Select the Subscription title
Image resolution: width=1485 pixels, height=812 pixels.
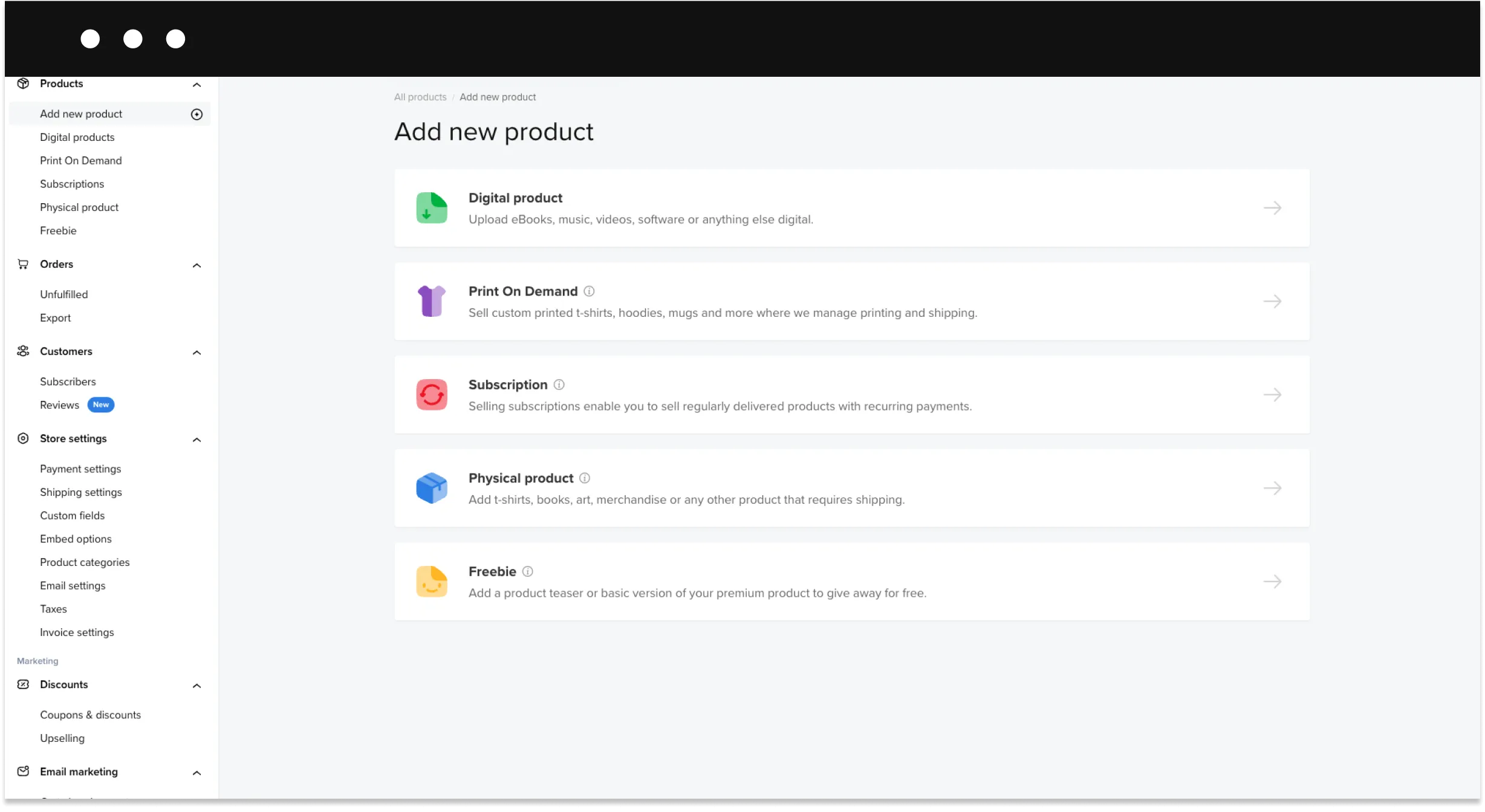pos(508,385)
